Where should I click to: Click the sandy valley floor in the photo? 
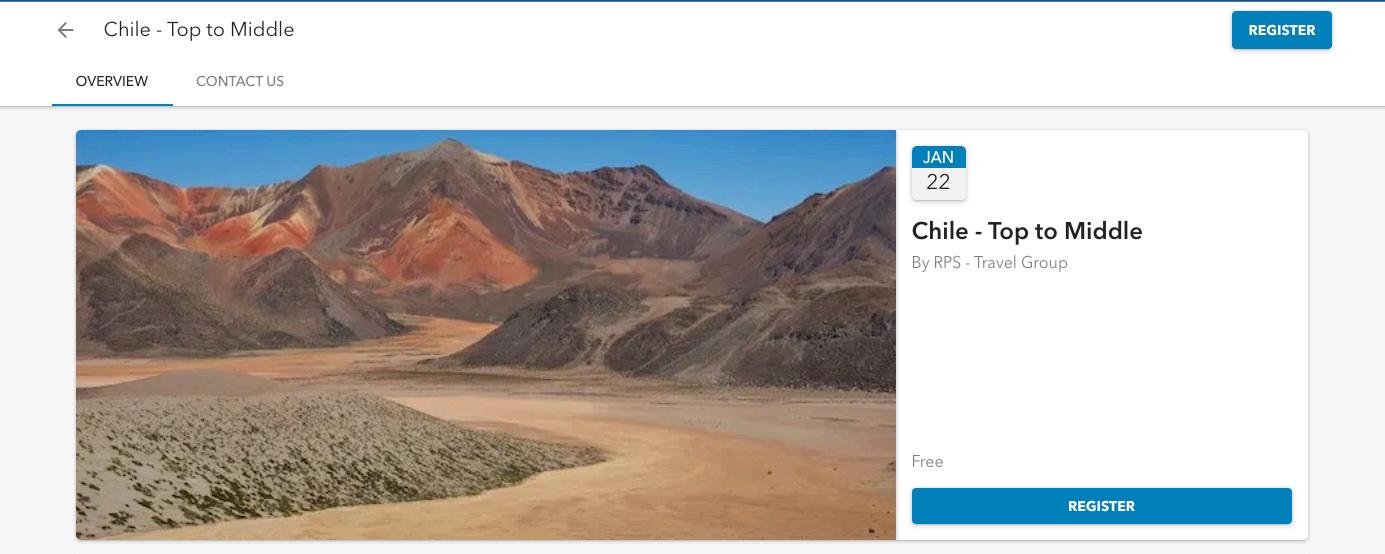pyautogui.click(x=600, y=450)
